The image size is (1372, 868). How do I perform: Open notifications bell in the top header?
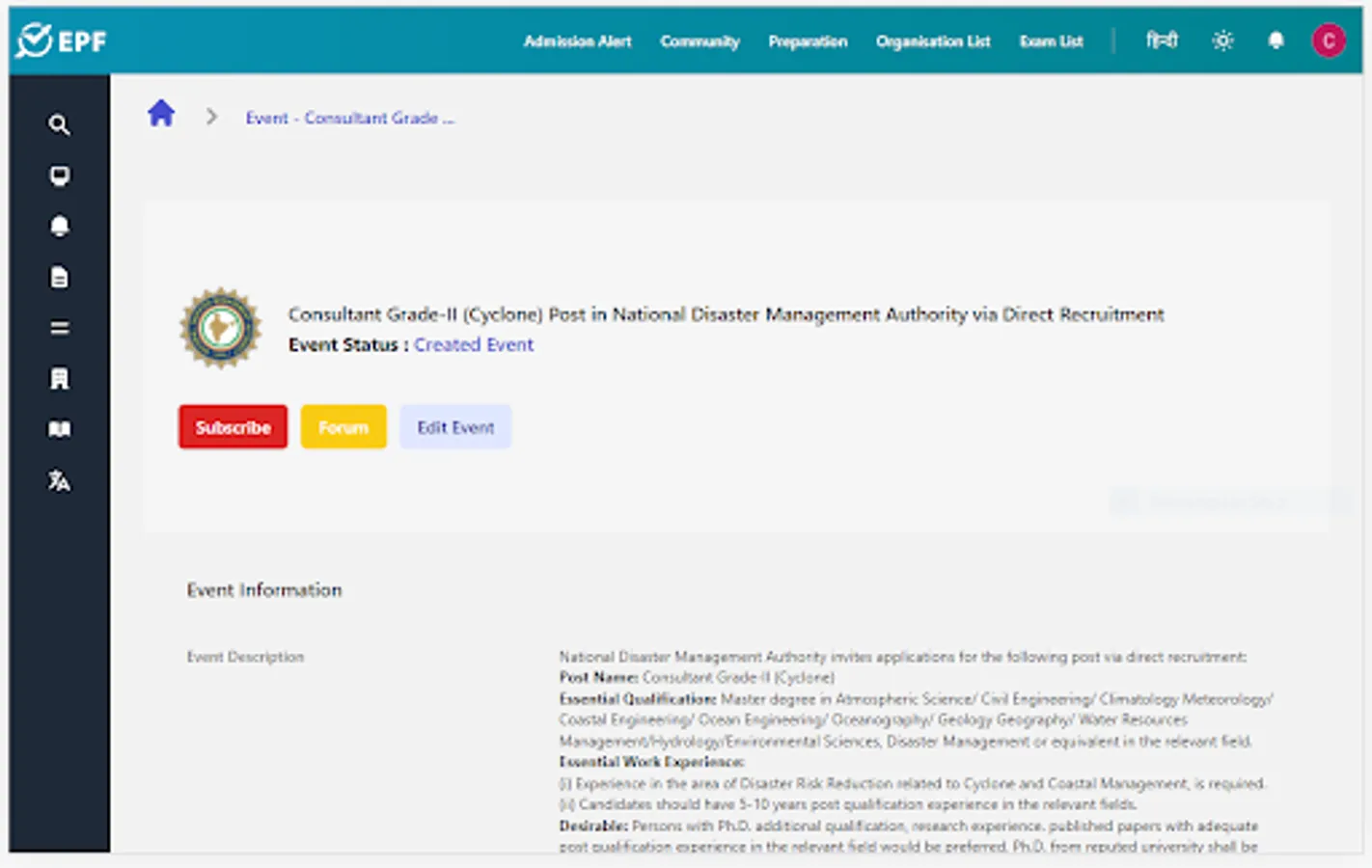(x=1276, y=41)
